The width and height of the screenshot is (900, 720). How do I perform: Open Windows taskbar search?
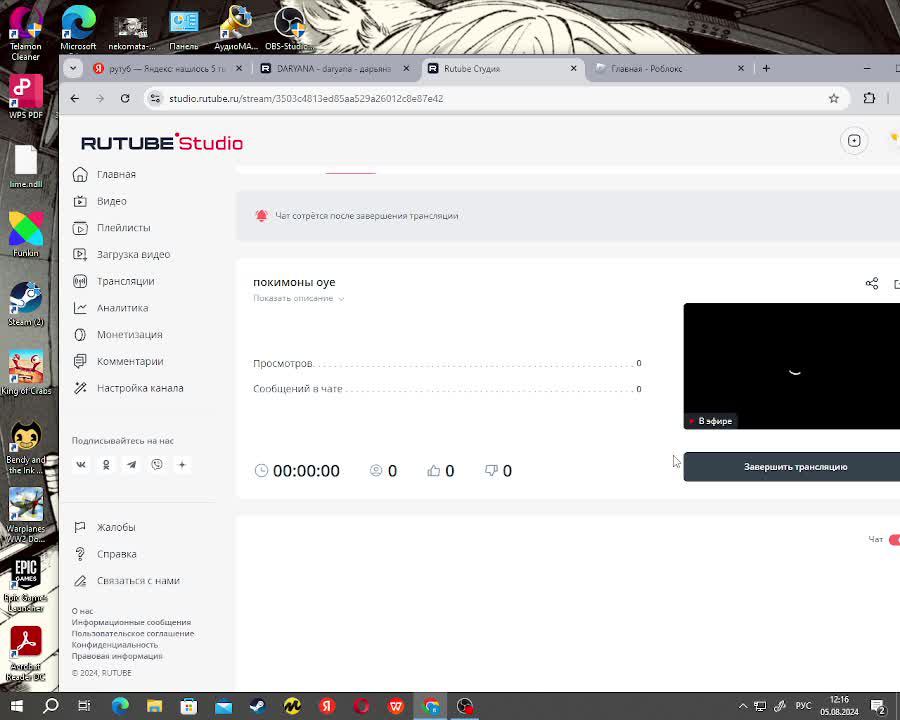[x=51, y=706]
